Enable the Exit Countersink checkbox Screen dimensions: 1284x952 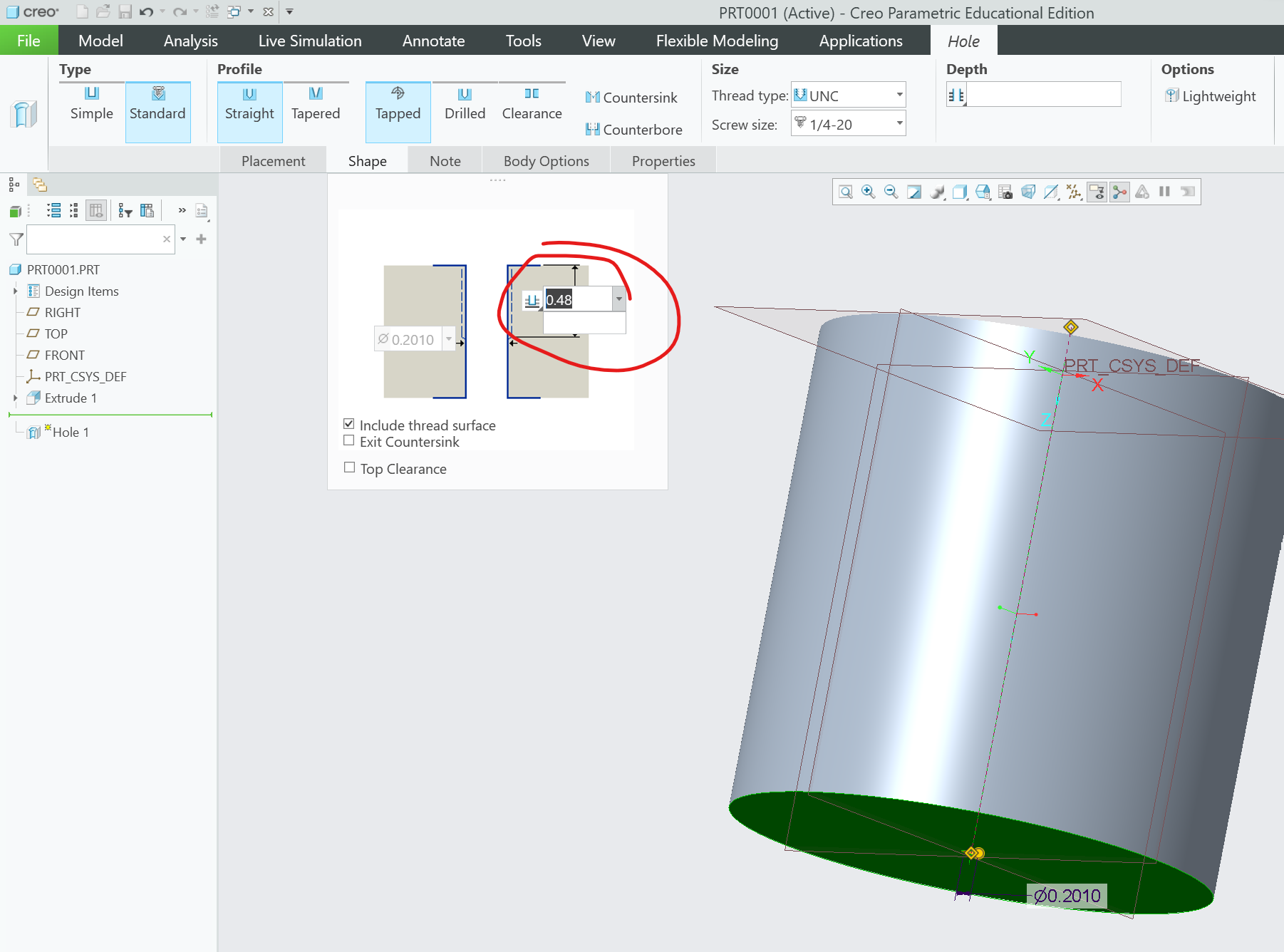coord(349,440)
